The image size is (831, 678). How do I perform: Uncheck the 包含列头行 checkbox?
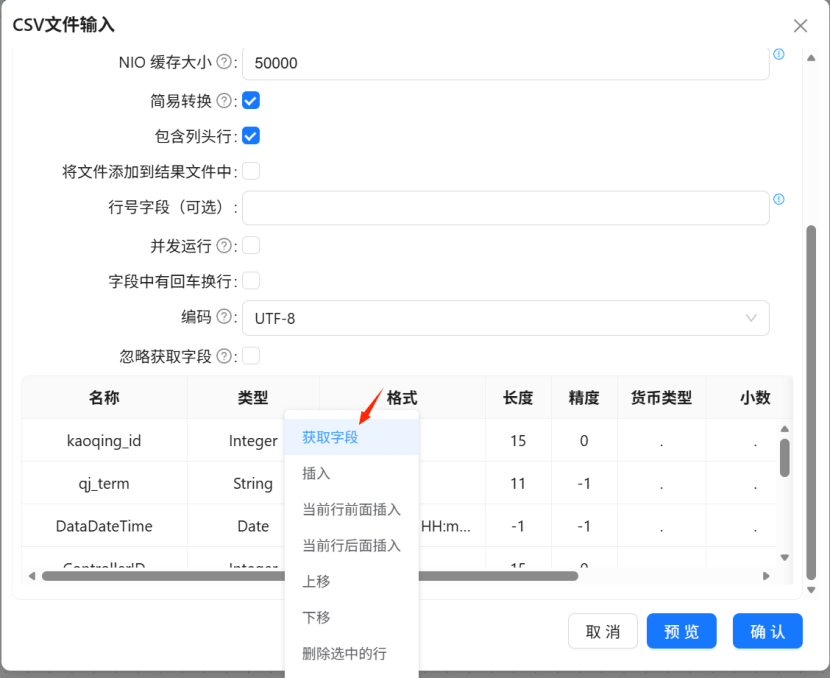click(x=251, y=136)
